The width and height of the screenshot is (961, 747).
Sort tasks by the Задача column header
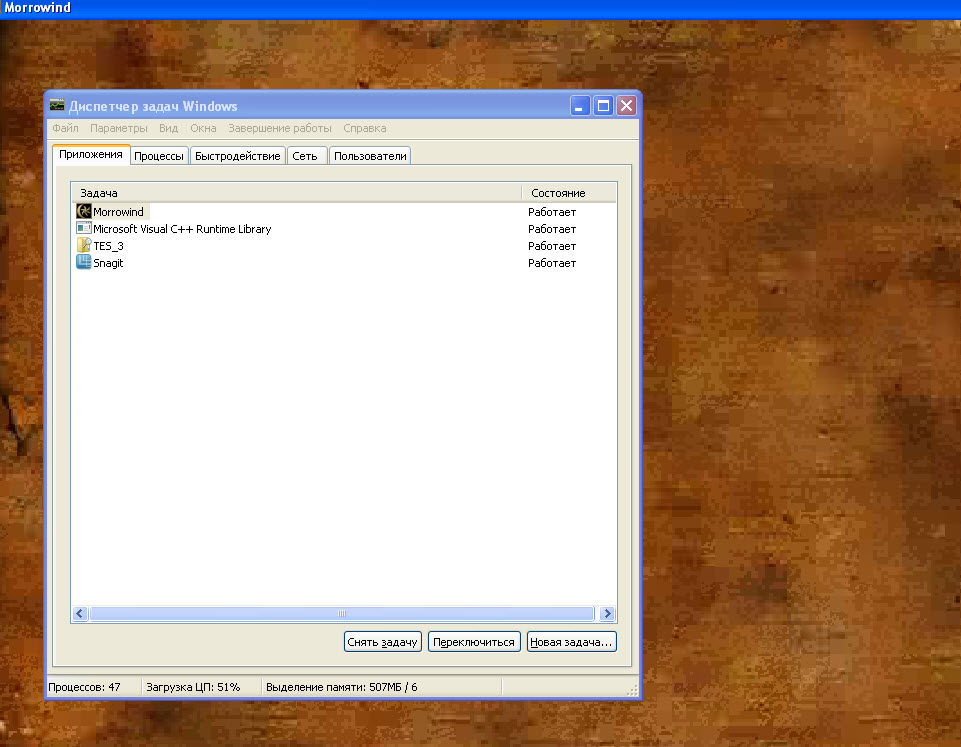click(x=296, y=193)
